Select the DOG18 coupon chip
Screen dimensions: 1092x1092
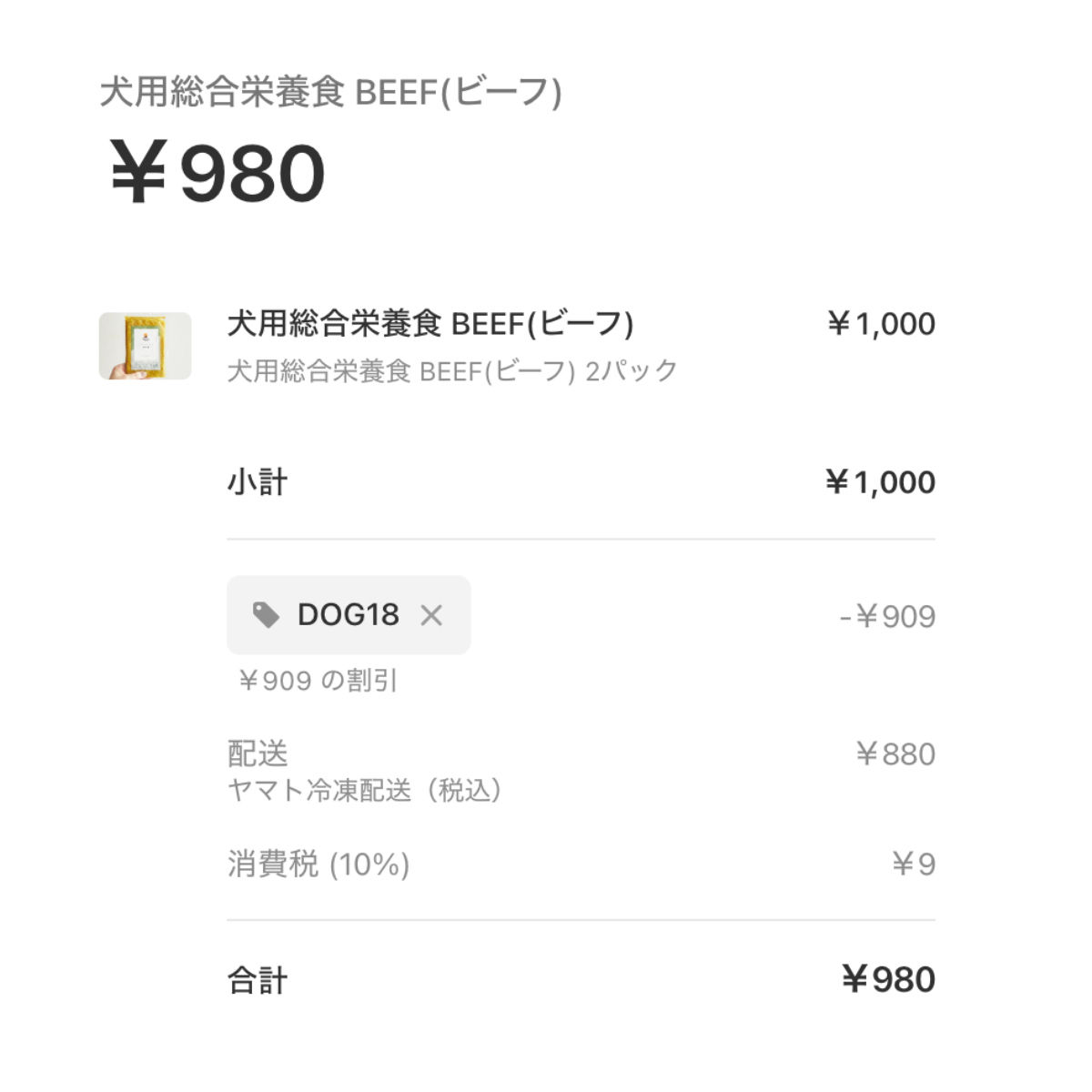coord(349,615)
